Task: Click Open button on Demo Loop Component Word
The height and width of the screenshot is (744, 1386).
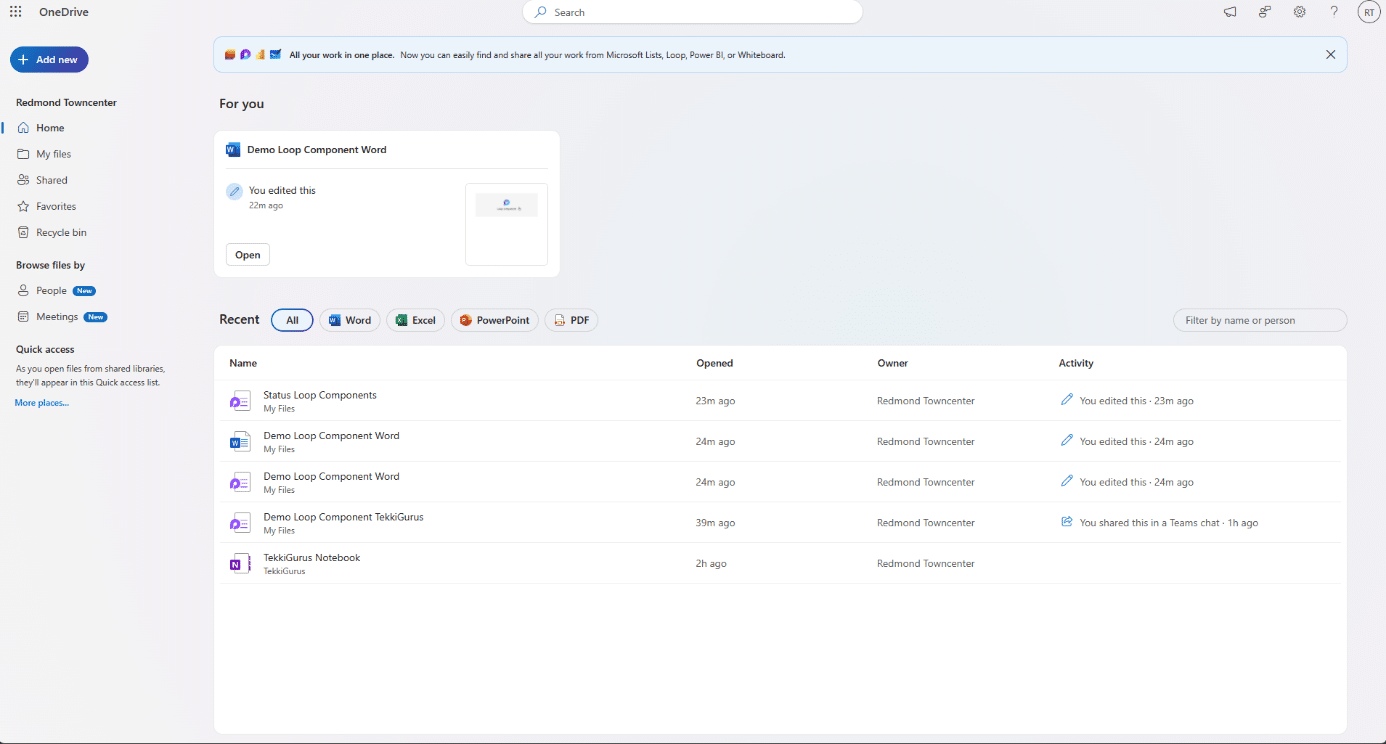Action: 247,255
